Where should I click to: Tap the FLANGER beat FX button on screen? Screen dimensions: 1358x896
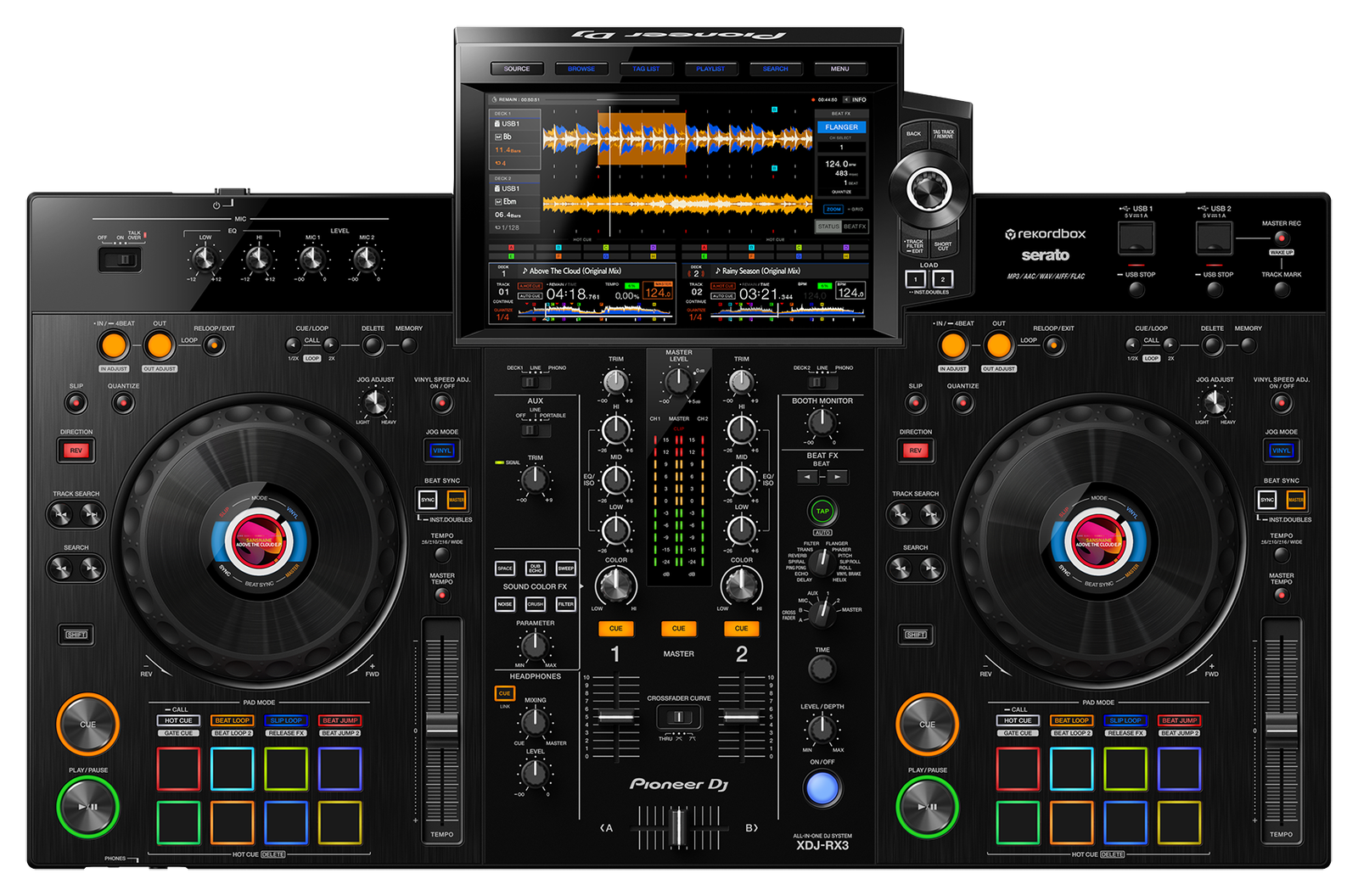[841, 127]
